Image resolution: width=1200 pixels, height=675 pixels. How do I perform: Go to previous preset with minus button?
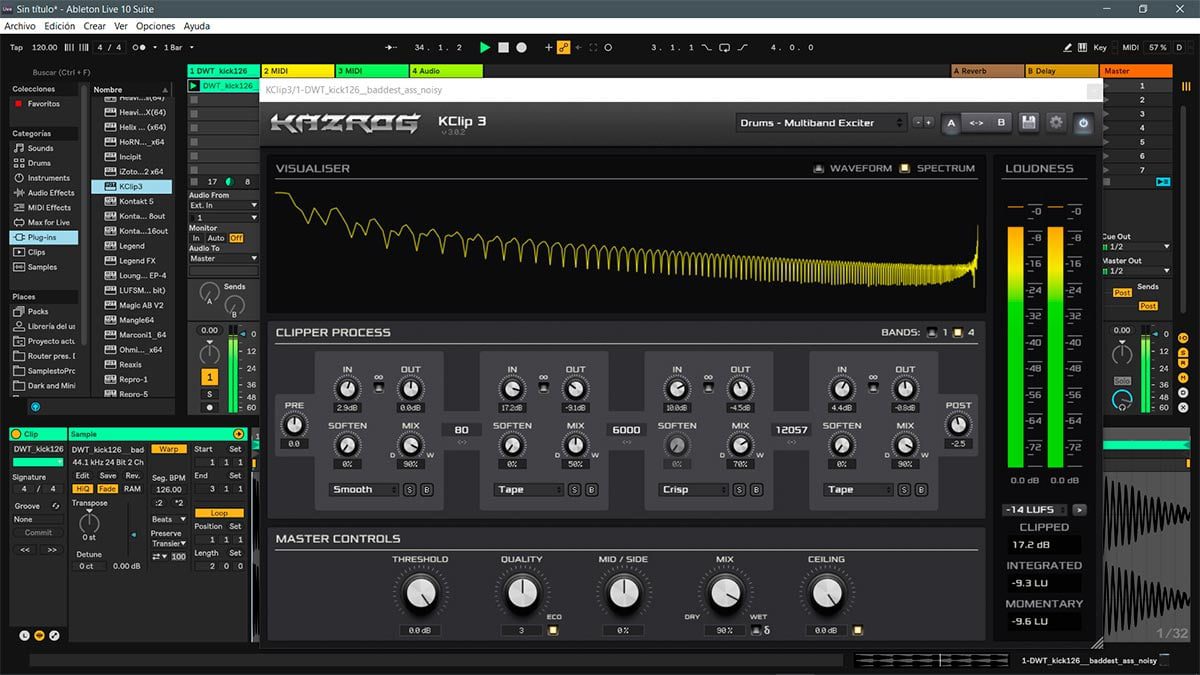[x=918, y=123]
